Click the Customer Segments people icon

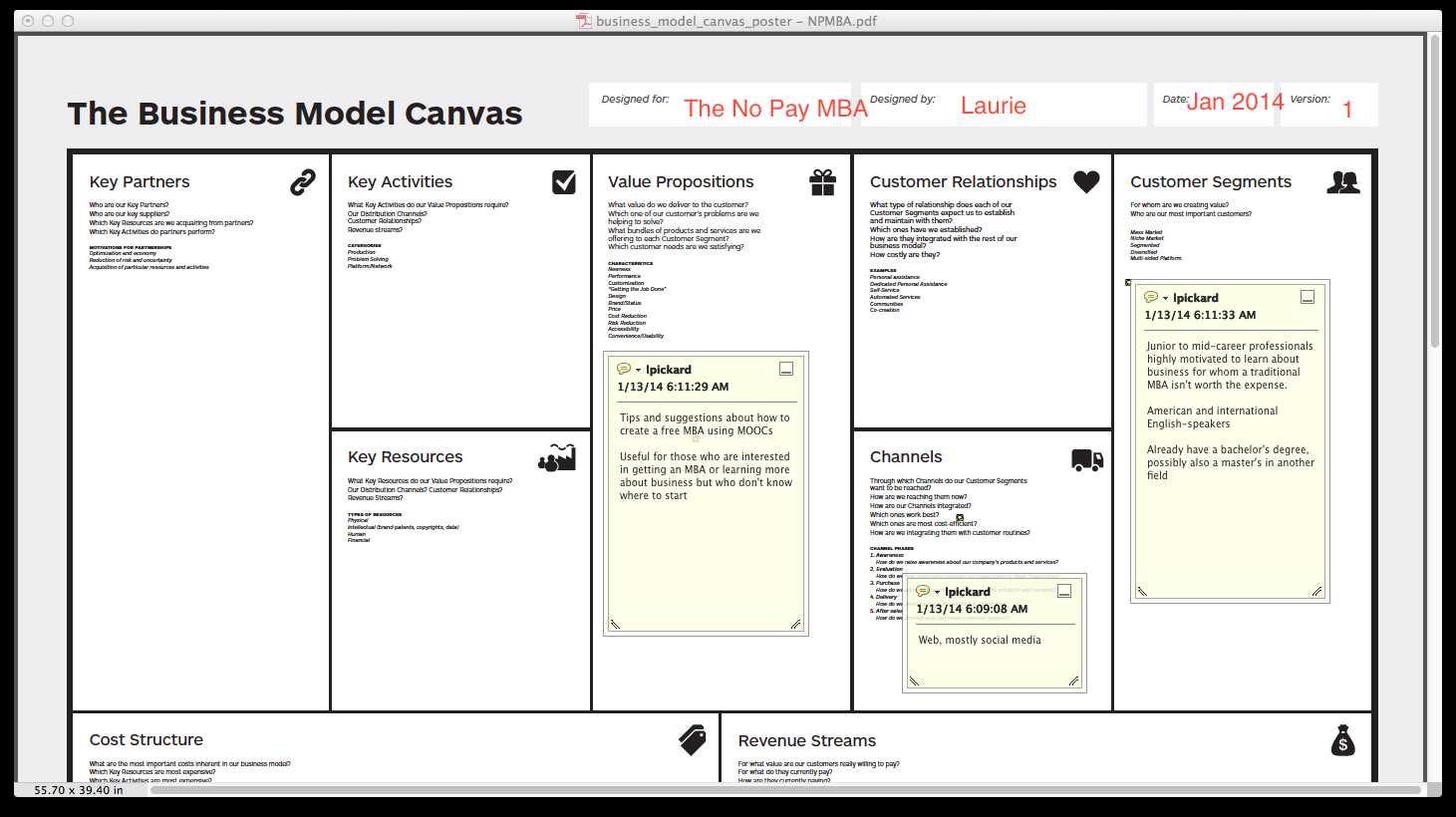[1343, 182]
